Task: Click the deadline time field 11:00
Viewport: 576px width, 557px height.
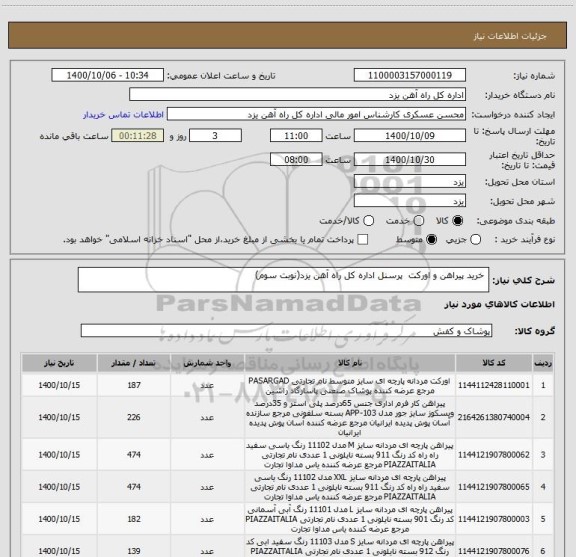Action: tap(296, 136)
